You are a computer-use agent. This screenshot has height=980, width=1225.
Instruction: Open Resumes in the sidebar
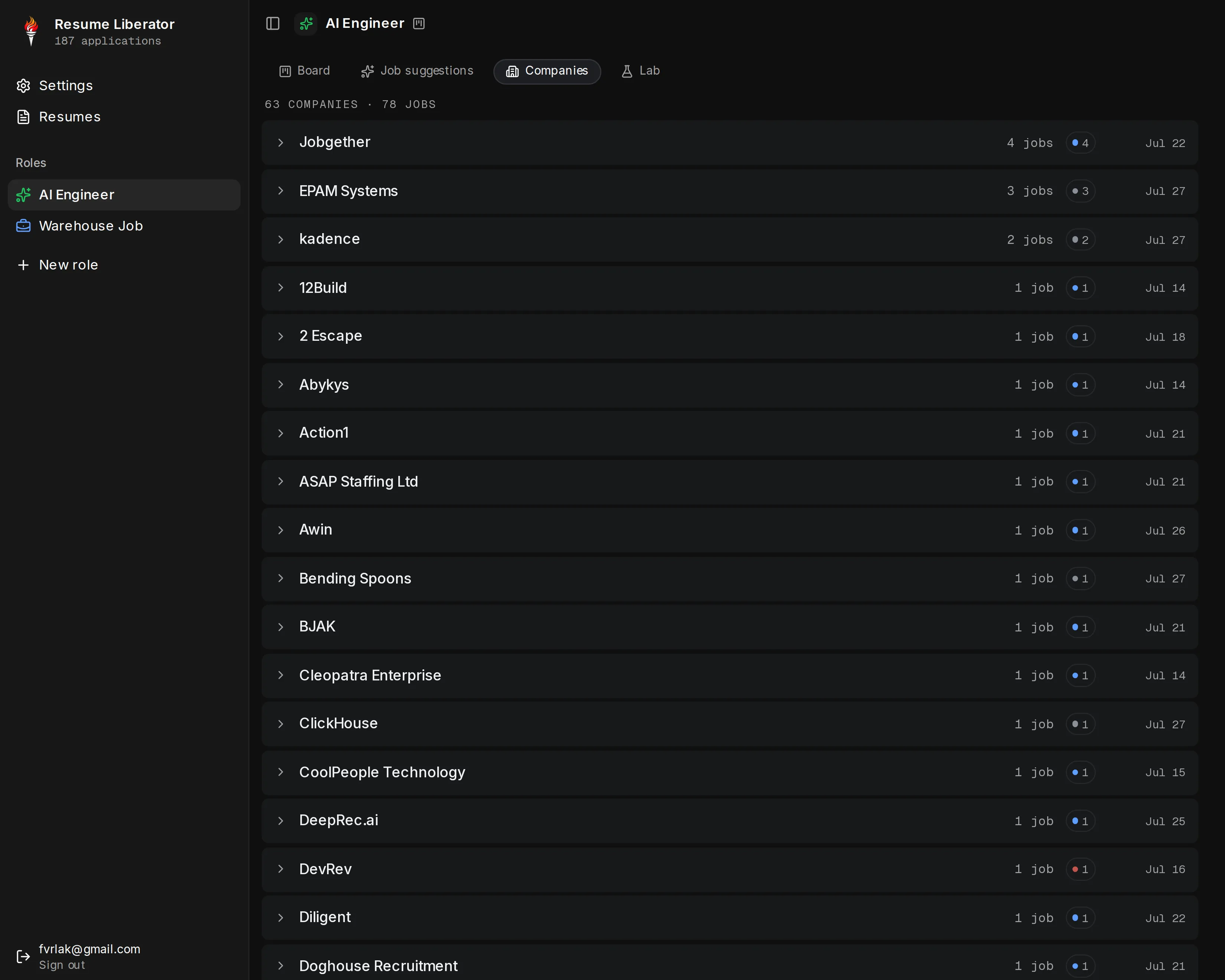click(124, 117)
